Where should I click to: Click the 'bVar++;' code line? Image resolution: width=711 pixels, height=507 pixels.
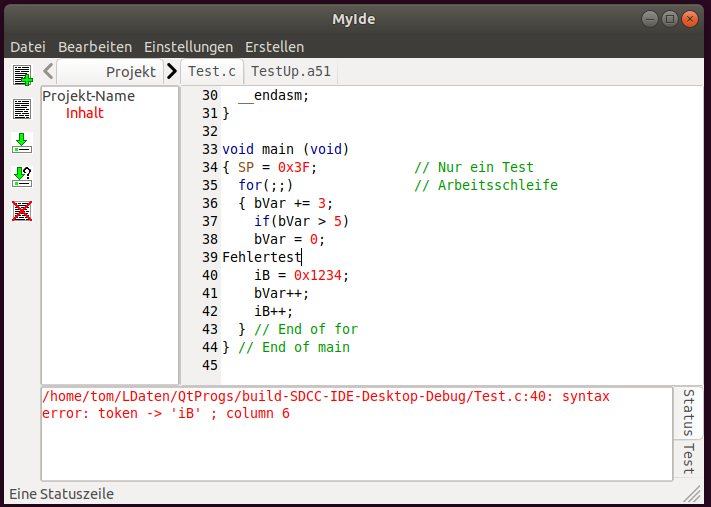pyautogui.click(x=282, y=293)
